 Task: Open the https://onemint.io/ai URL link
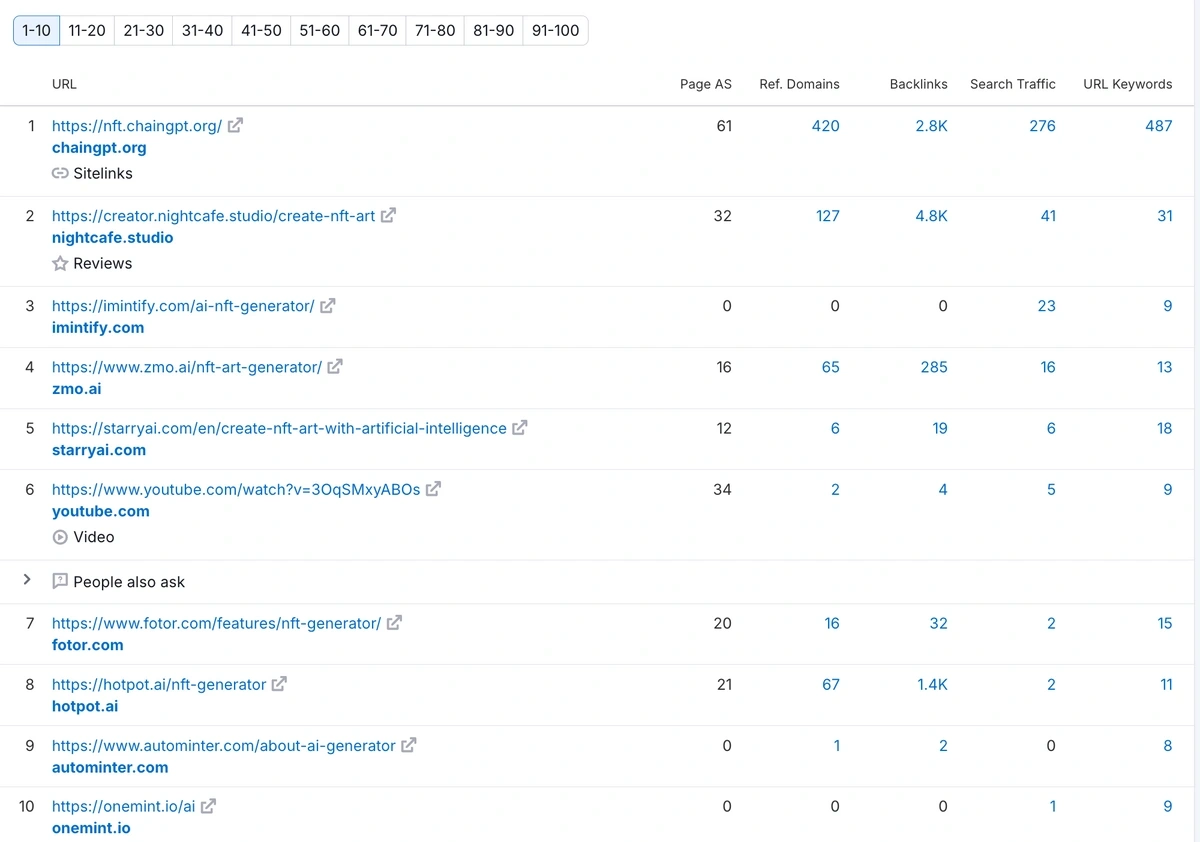coord(124,806)
